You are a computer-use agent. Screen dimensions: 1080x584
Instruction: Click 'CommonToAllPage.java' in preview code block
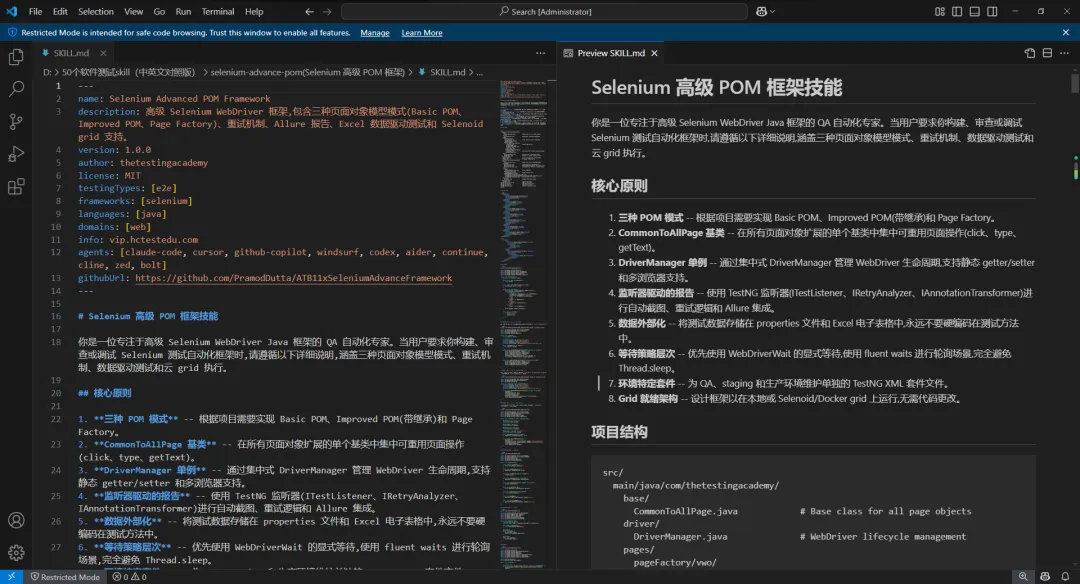tap(685, 511)
